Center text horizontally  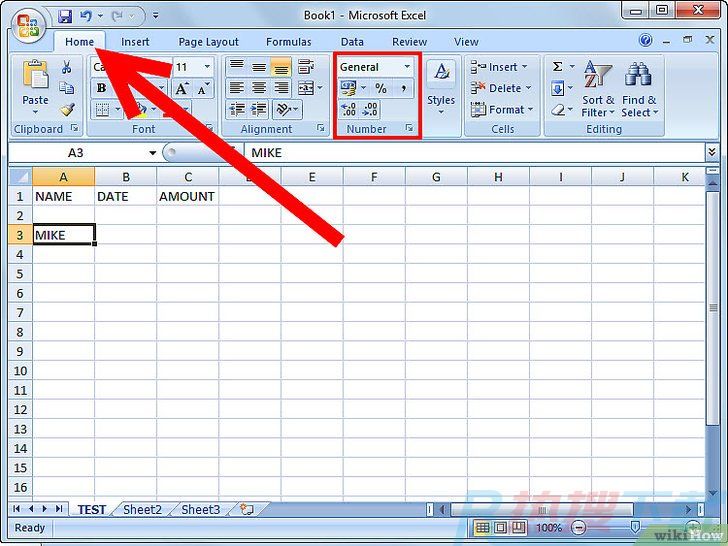[259, 88]
